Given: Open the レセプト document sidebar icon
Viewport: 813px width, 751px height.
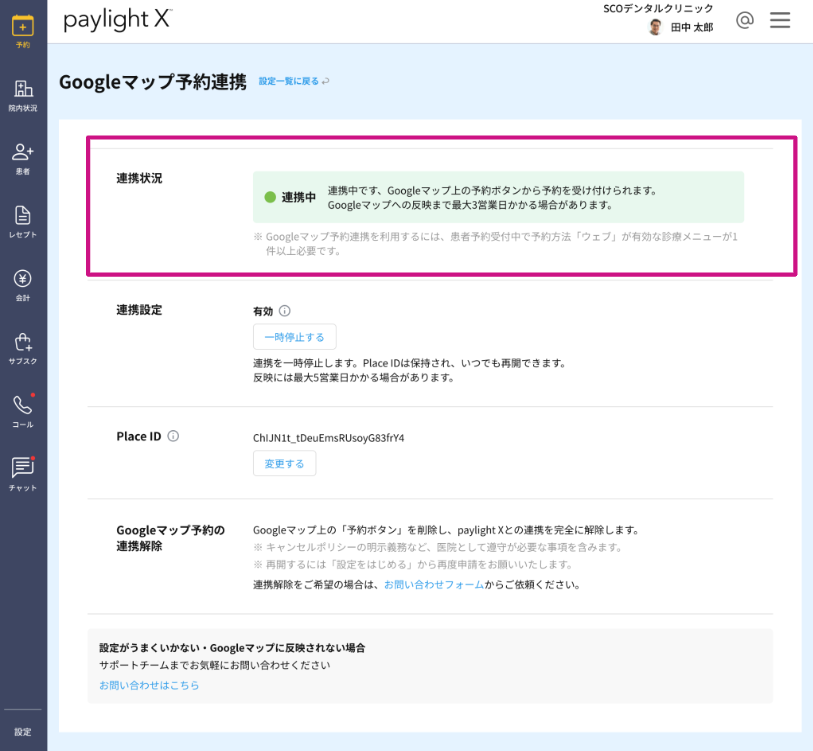Looking at the screenshot, I should coord(23,222).
